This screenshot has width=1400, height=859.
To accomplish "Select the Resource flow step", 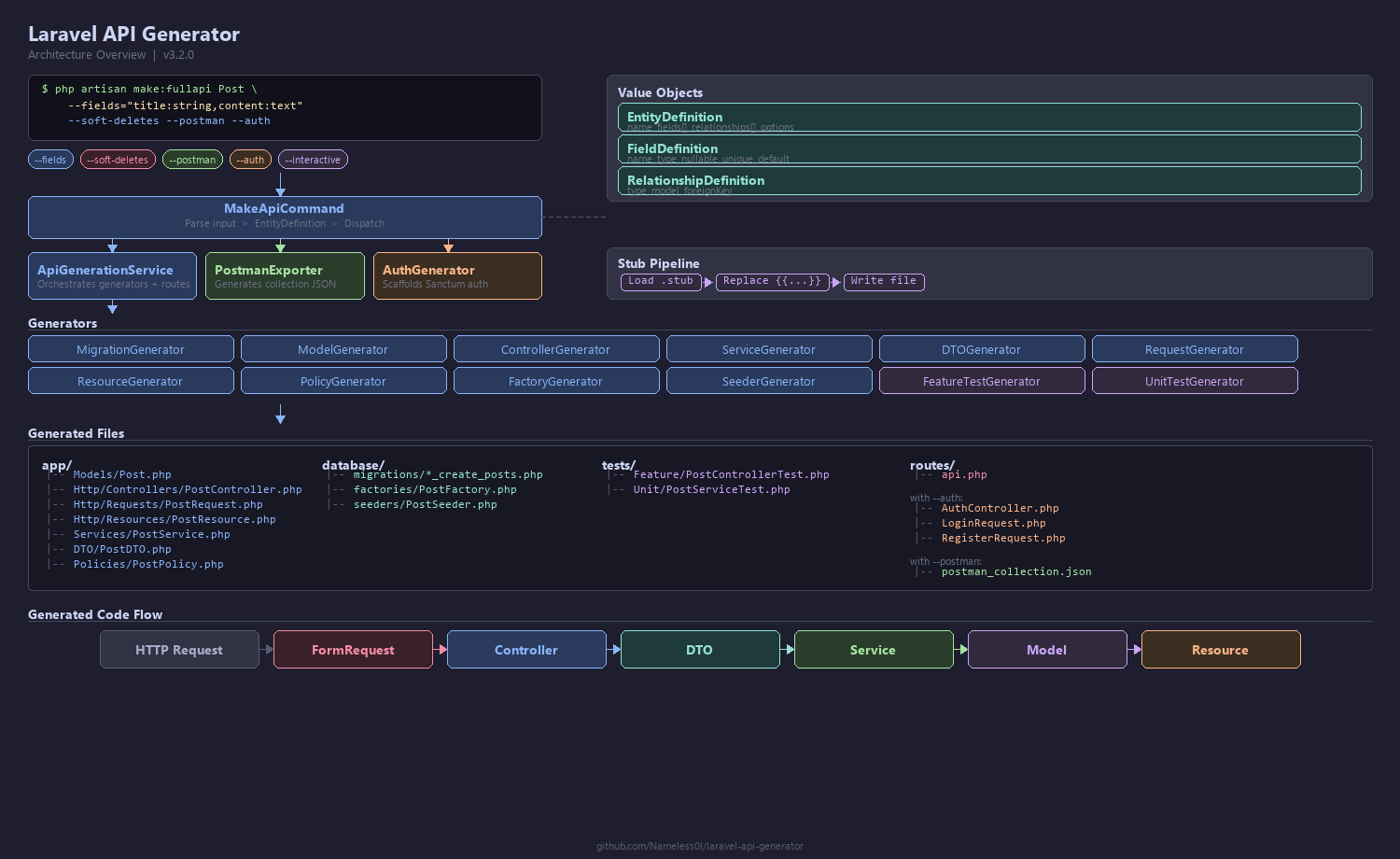I will point(1220,650).
